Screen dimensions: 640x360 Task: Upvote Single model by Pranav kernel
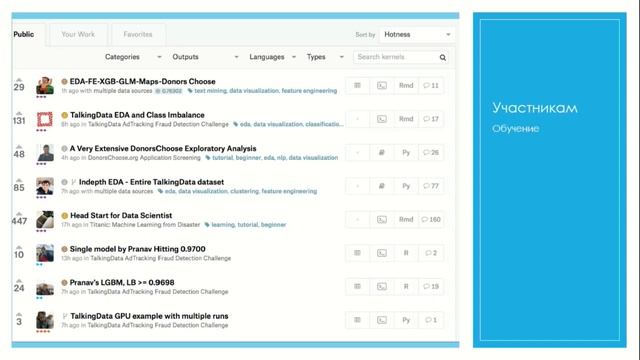click(19, 247)
